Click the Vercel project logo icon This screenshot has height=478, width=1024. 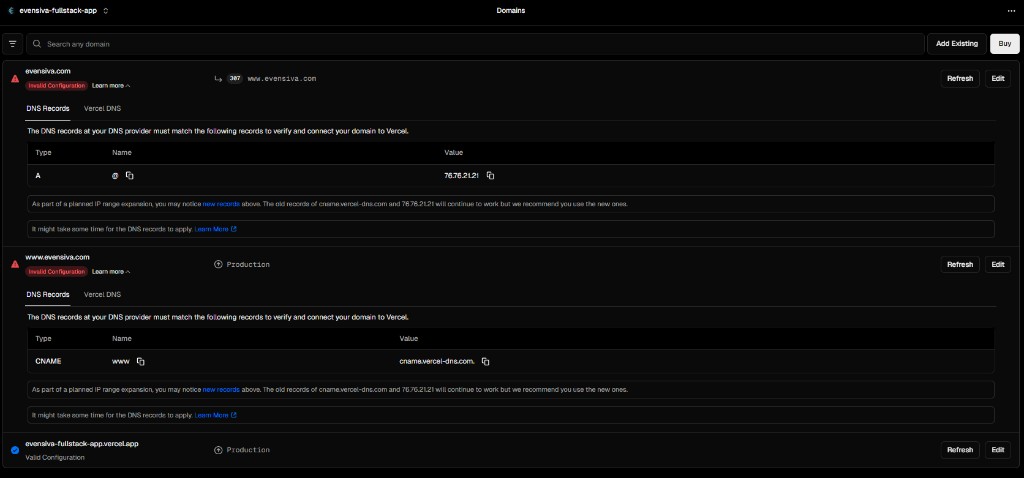[11, 11]
